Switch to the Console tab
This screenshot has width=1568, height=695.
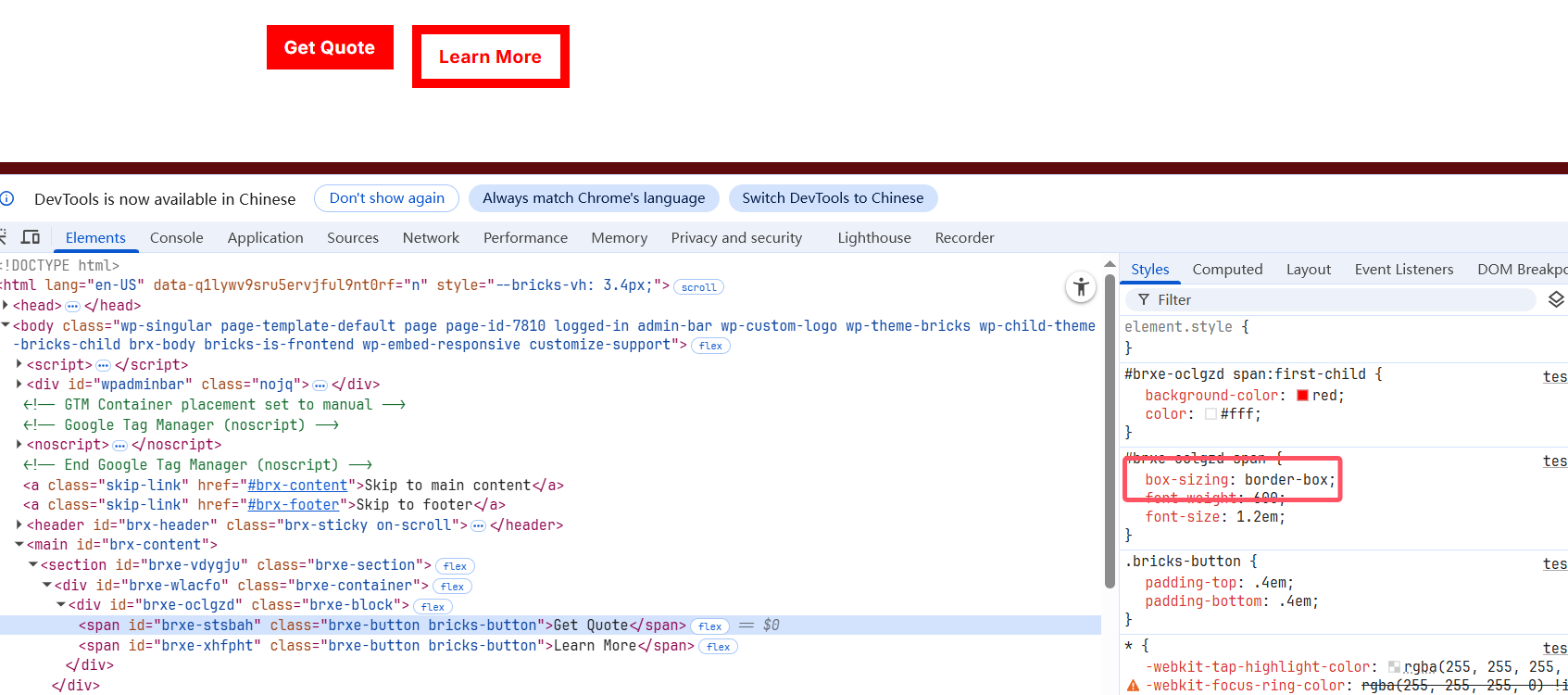[x=176, y=237]
